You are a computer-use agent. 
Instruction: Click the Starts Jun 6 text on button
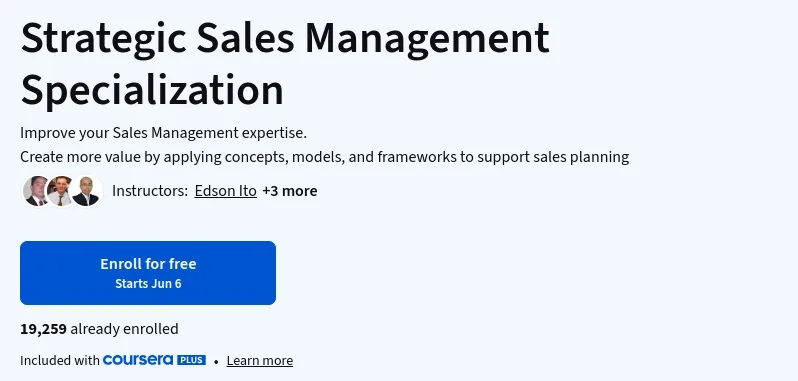148,284
